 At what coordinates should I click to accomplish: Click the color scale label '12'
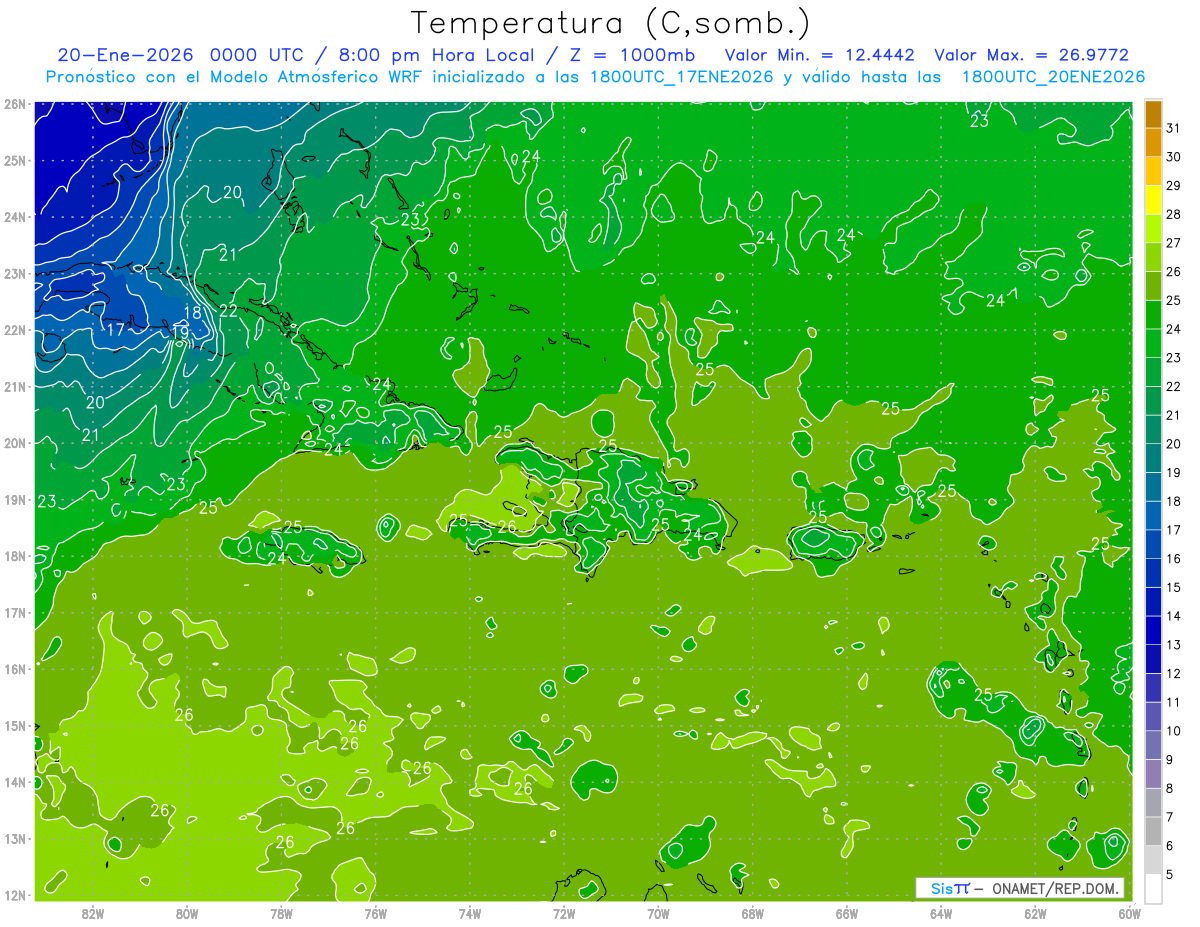pyautogui.click(x=1174, y=673)
